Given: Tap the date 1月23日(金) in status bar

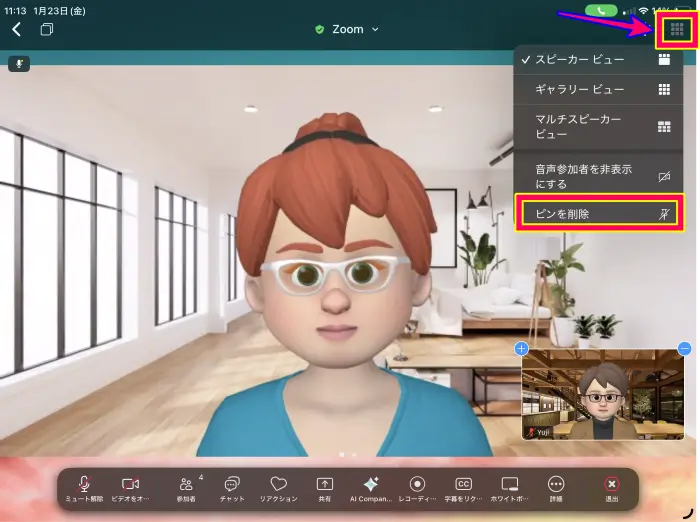Looking at the screenshot, I should coord(59,11).
